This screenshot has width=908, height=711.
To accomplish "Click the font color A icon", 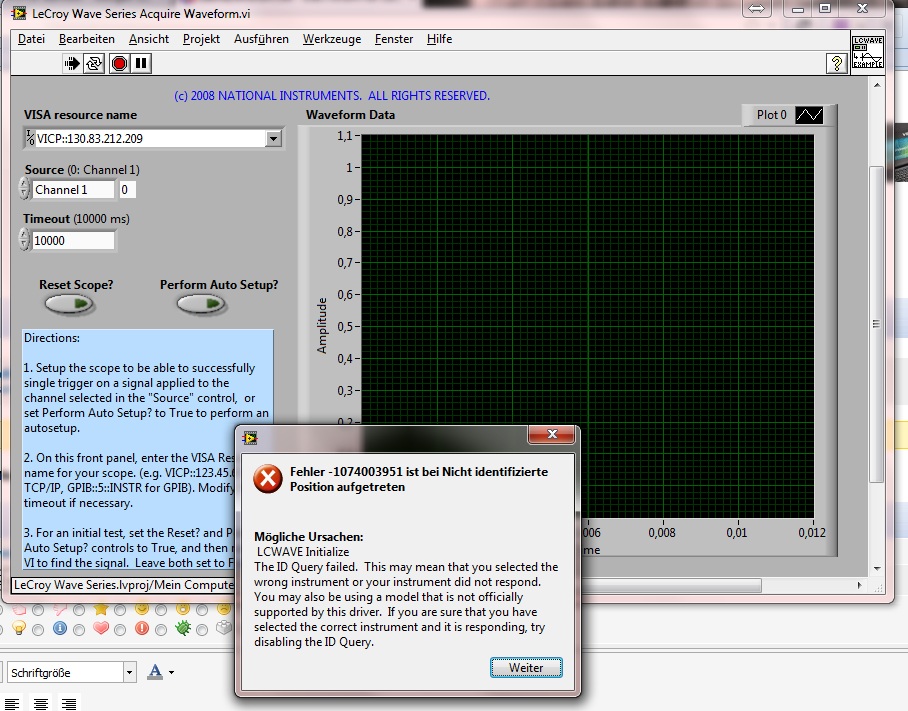I will (155, 672).
